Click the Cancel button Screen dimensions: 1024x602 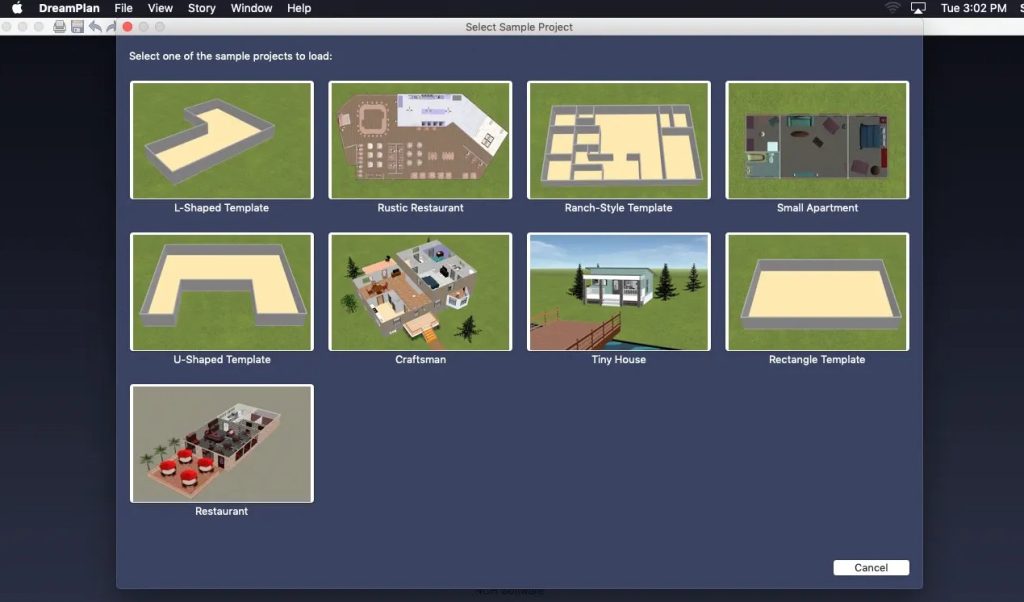(870, 567)
